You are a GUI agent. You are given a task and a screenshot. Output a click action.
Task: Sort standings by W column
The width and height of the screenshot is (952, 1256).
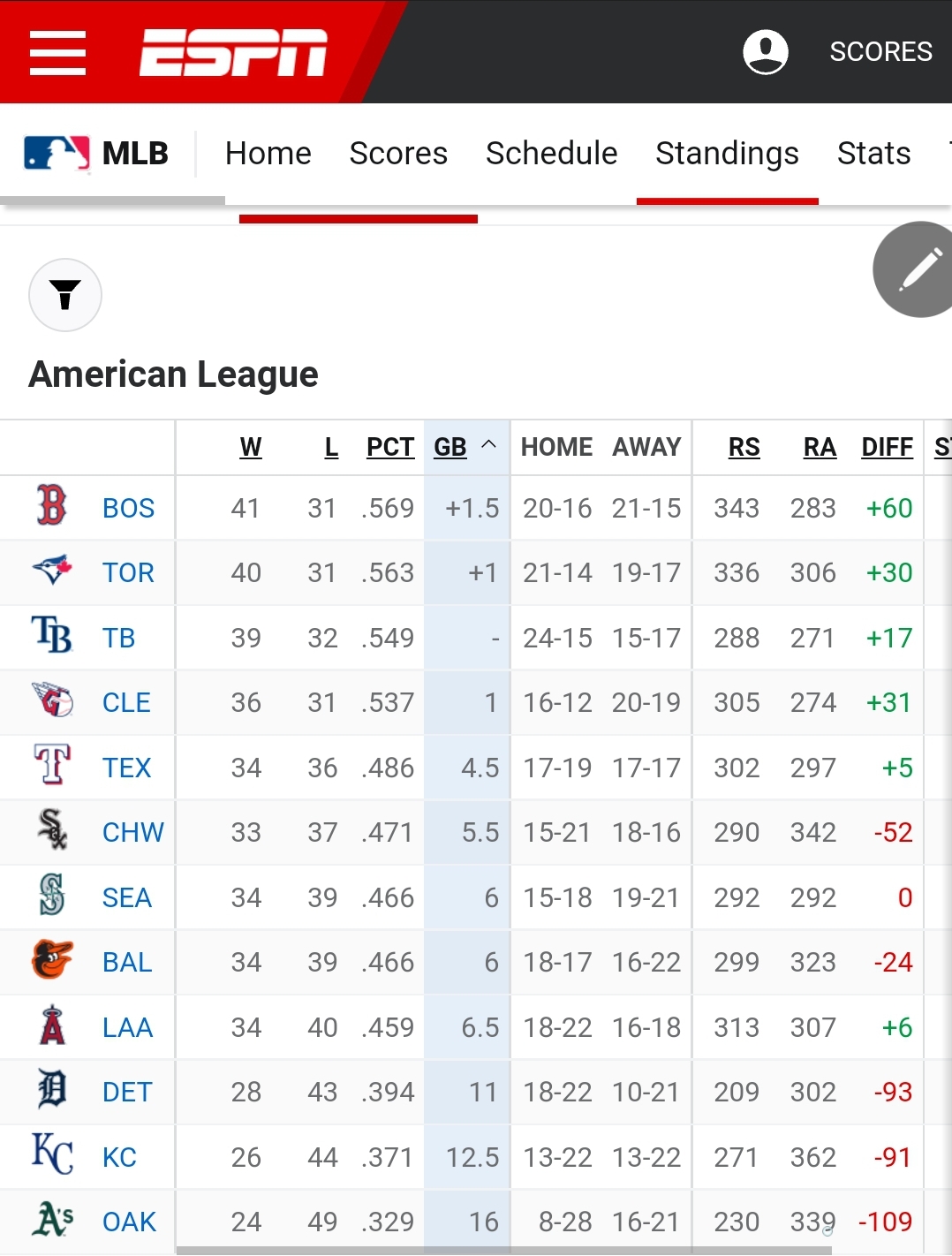click(x=251, y=447)
